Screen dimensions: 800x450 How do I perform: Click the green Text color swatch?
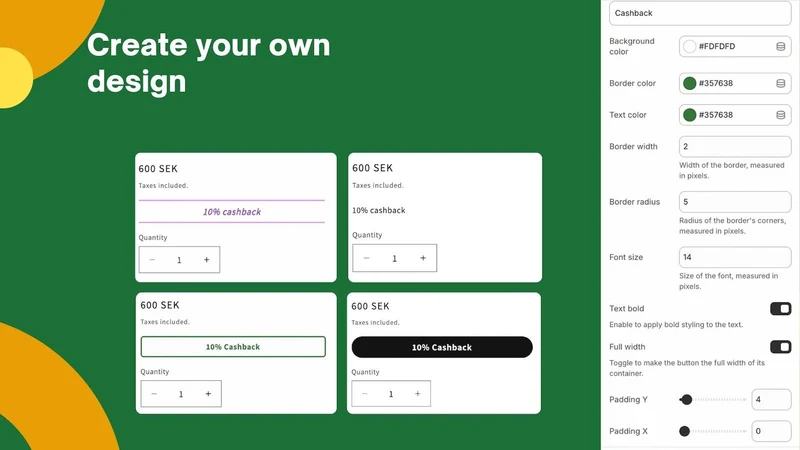click(689, 115)
